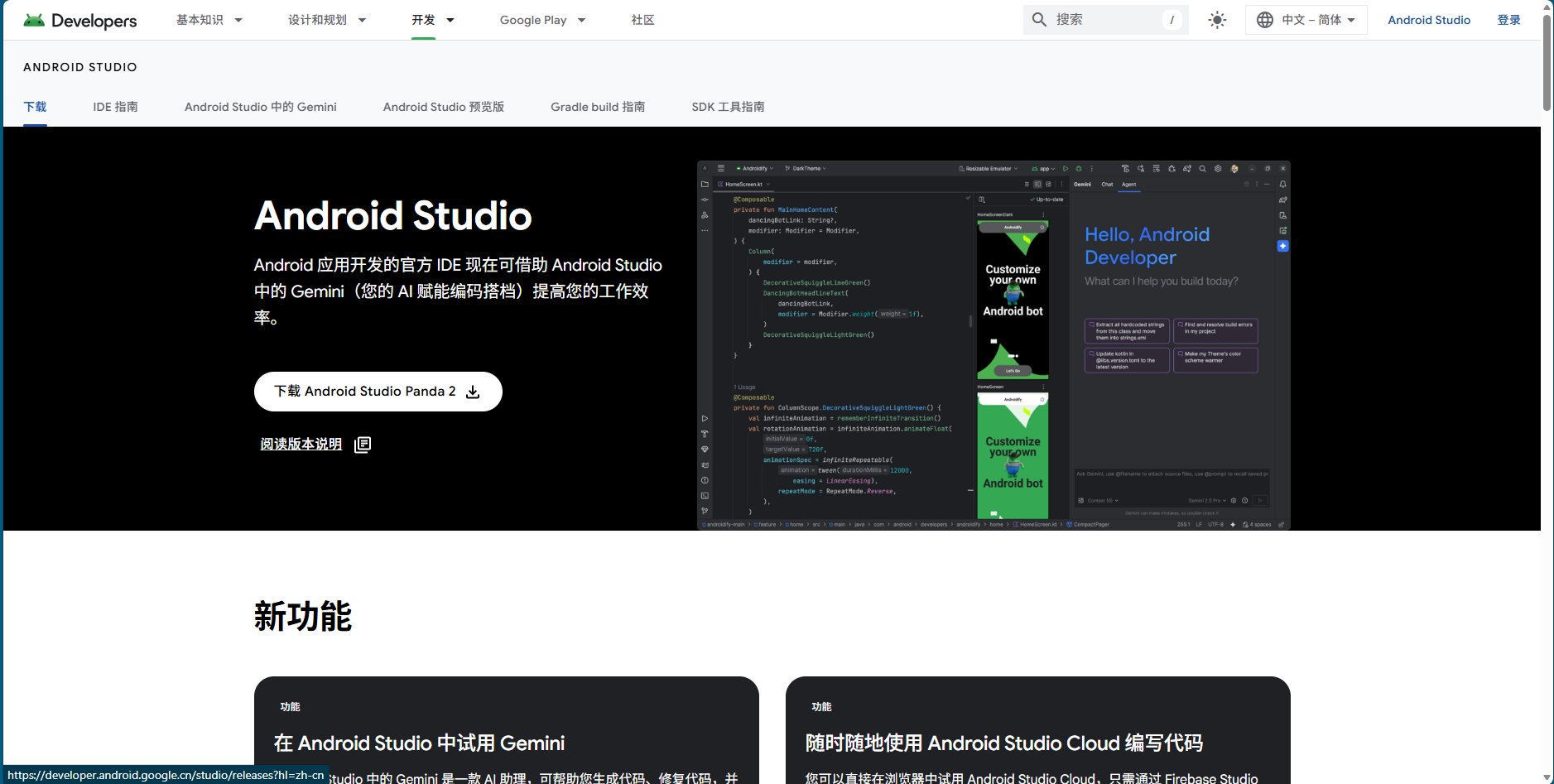Go to the 社区 navigation item
This screenshot has height=784, width=1554.
(642, 20)
